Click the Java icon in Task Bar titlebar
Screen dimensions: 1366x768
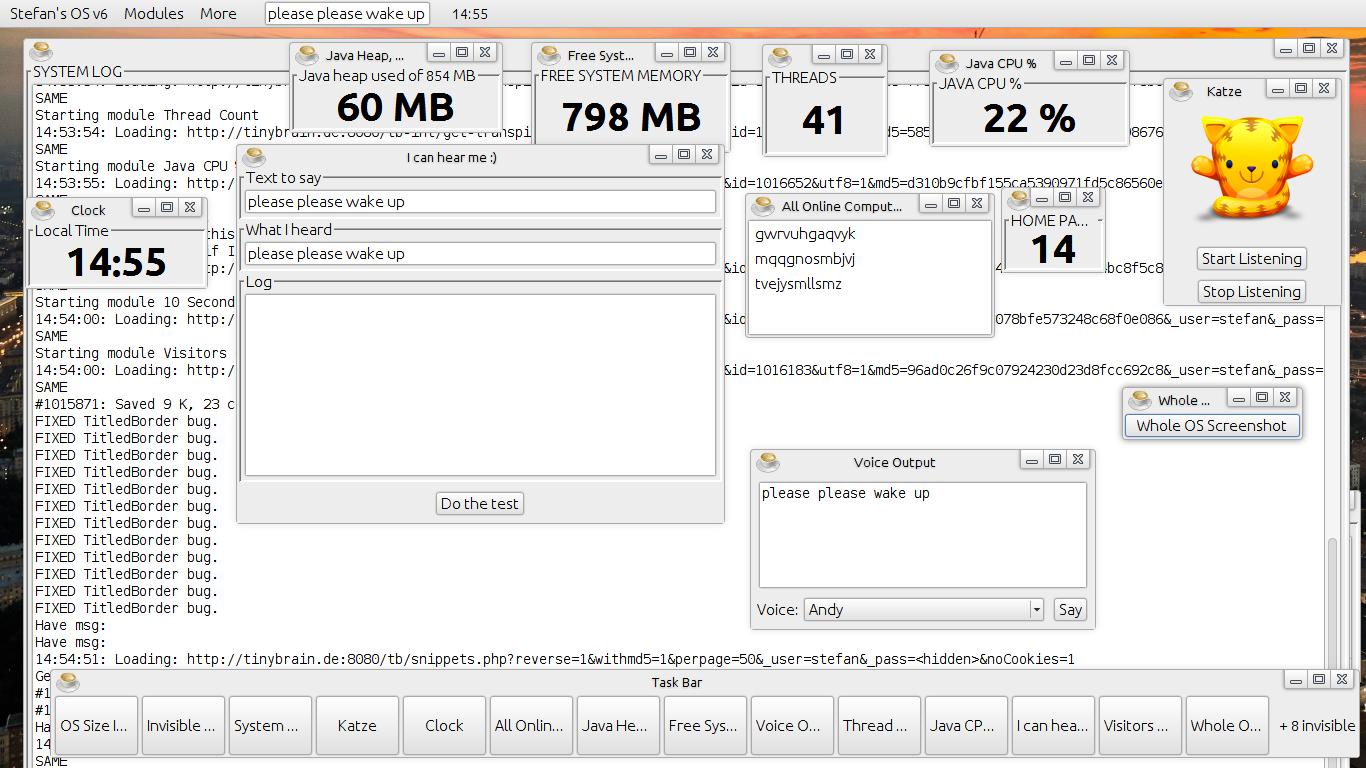click(68, 682)
